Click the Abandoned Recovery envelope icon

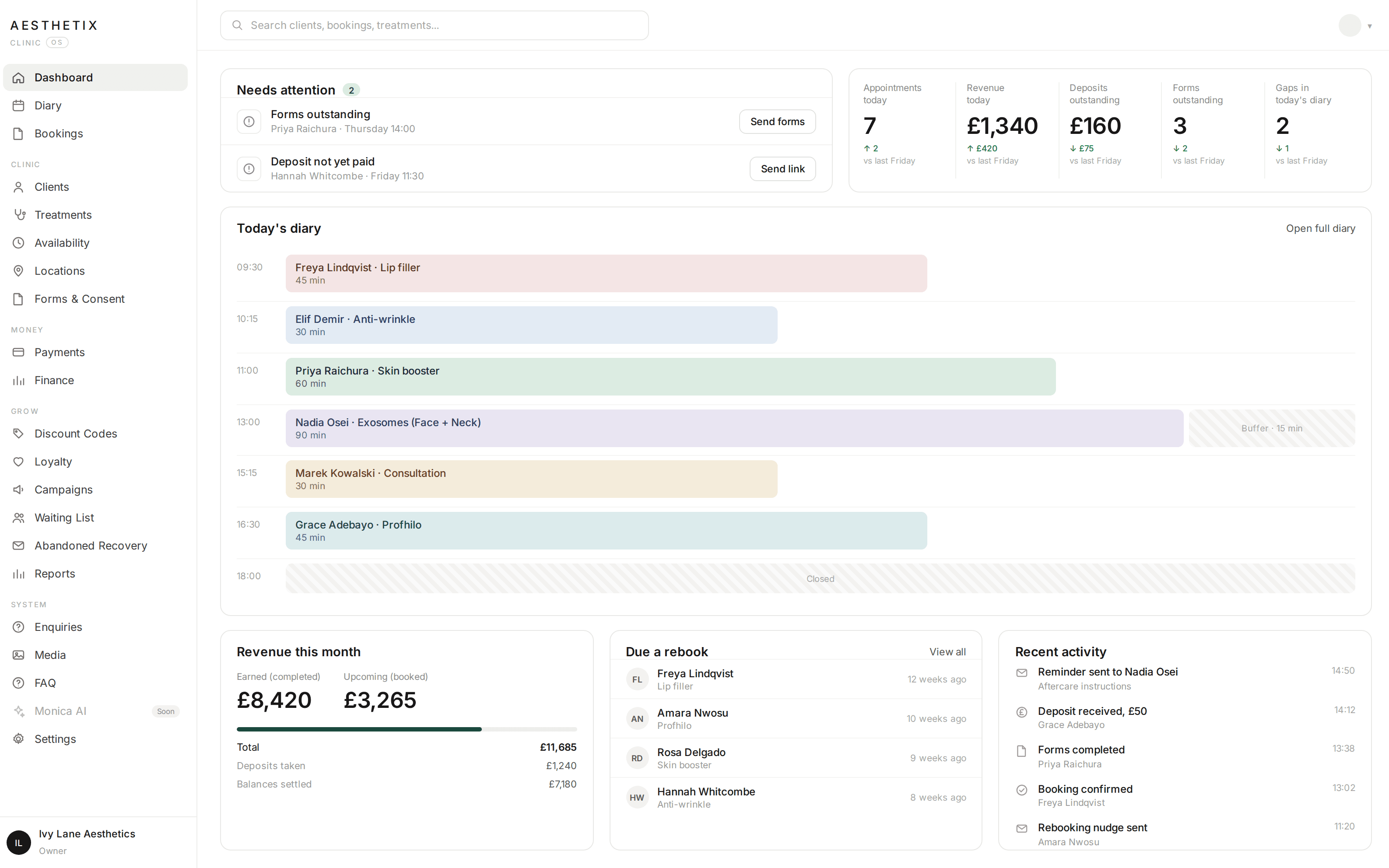pyautogui.click(x=18, y=546)
